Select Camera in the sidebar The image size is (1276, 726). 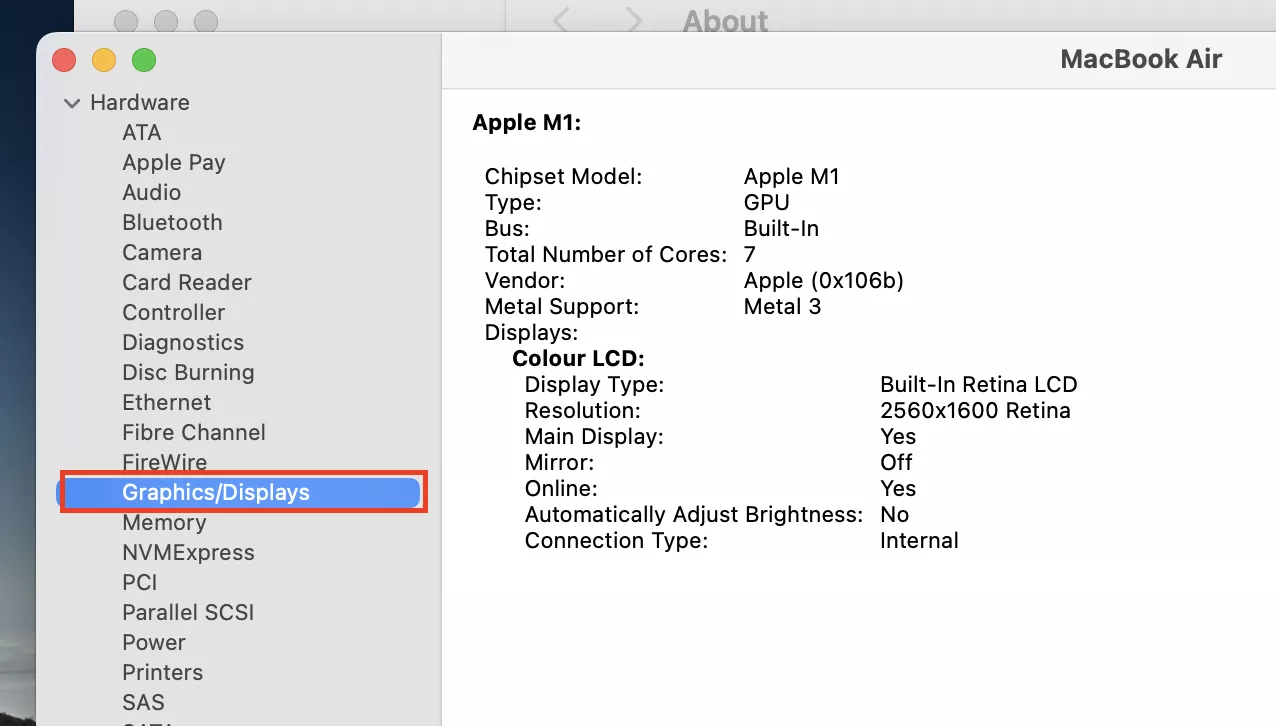[162, 253]
